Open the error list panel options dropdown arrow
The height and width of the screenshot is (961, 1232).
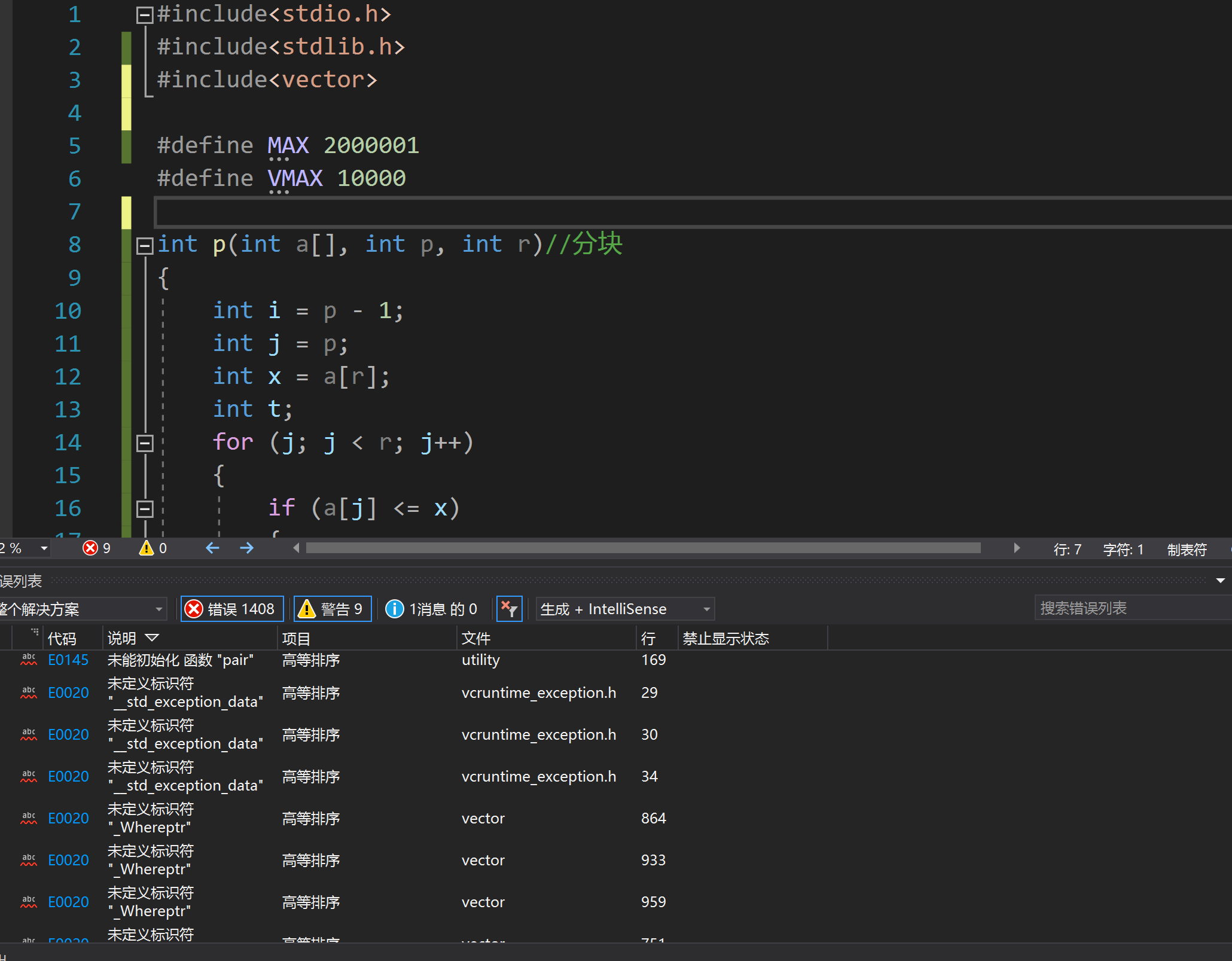click(x=1221, y=581)
